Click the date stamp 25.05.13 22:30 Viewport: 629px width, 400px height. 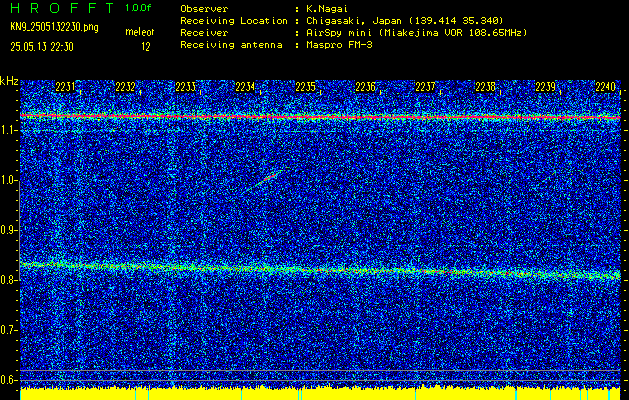[x=42, y=47]
